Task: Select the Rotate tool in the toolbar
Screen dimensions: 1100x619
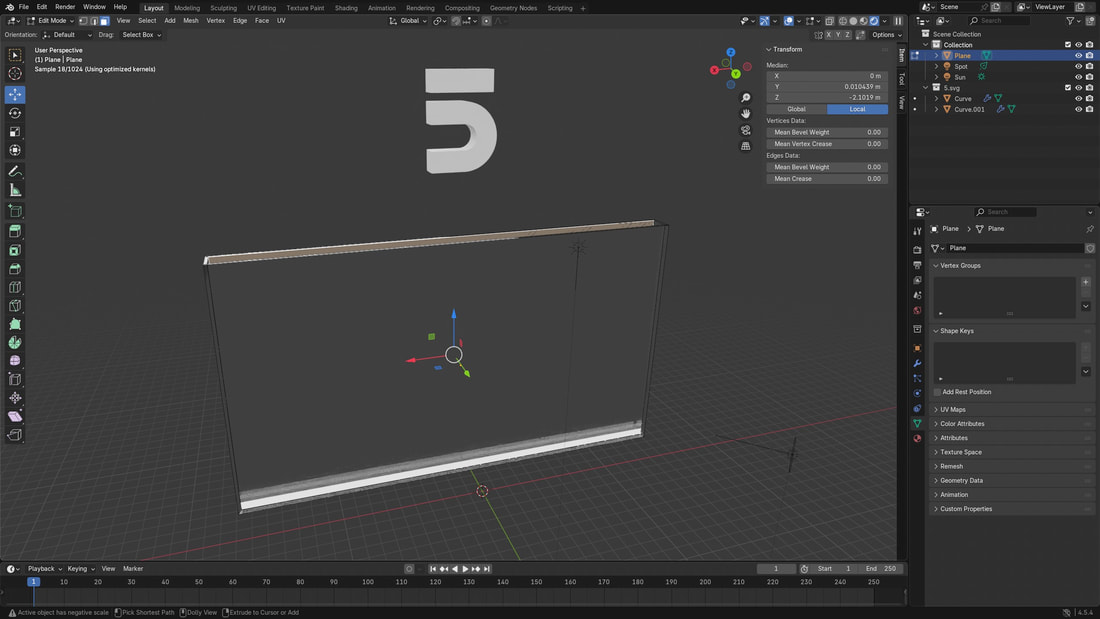Action: point(15,113)
